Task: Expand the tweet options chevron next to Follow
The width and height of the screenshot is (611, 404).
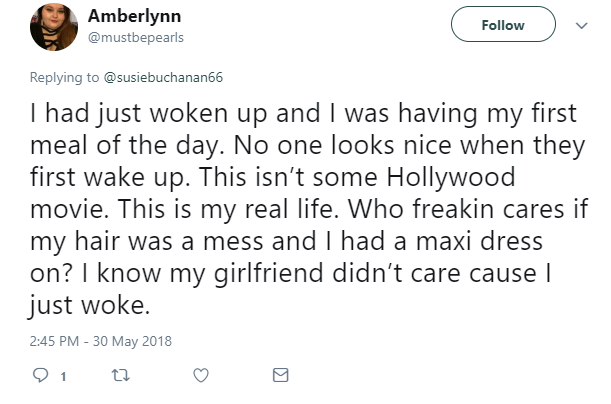Action: pyautogui.click(x=581, y=26)
